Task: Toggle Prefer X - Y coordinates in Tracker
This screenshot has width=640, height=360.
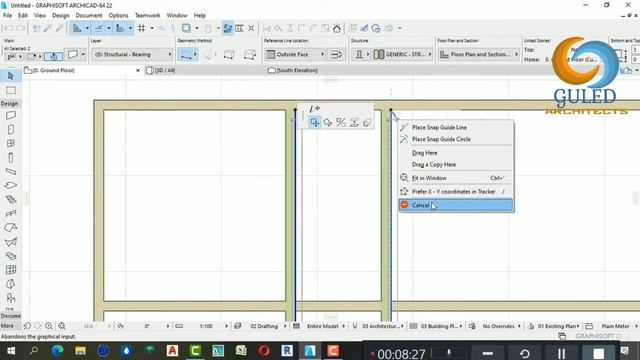Action: (456, 191)
